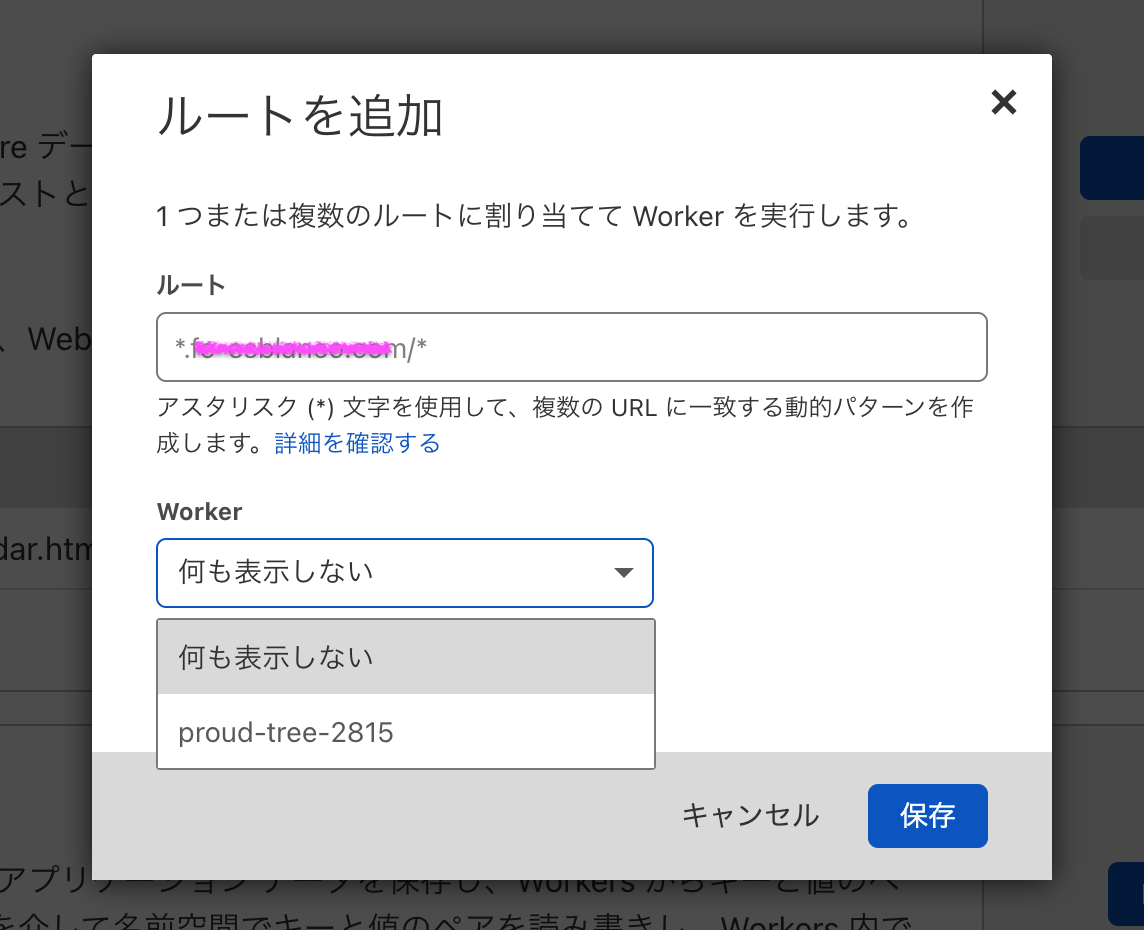Click the Worker field label
1144x930 pixels.
tap(200, 512)
